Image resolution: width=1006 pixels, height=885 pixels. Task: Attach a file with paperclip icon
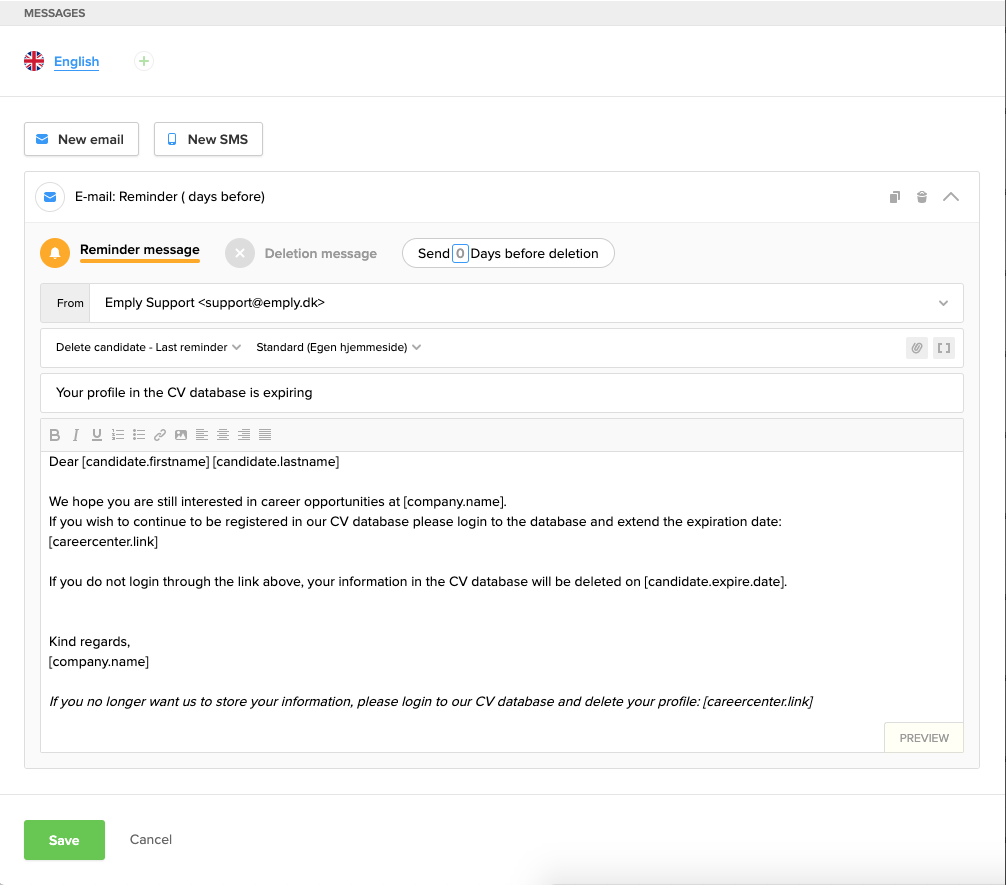click(916, 348)
